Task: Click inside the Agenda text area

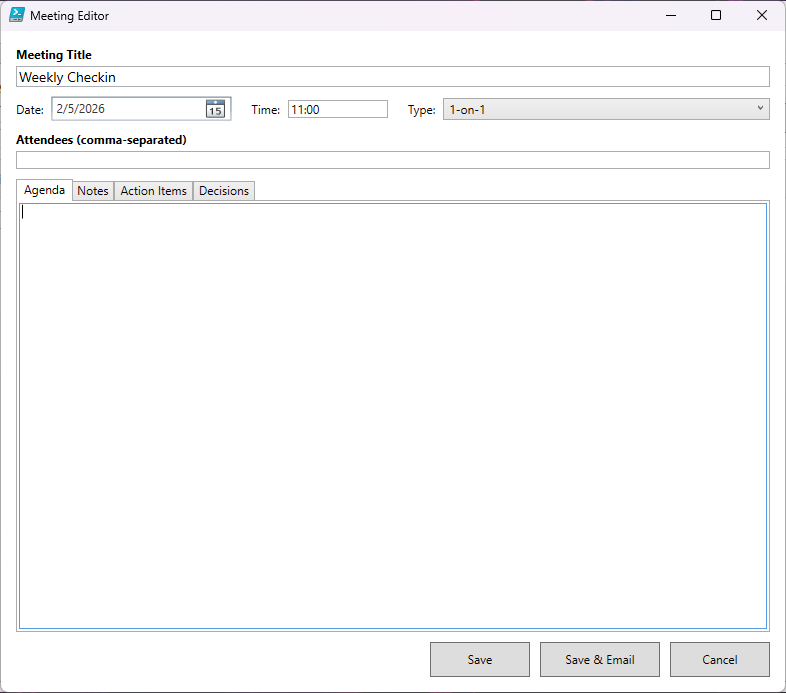Action: tap(392, 415)
